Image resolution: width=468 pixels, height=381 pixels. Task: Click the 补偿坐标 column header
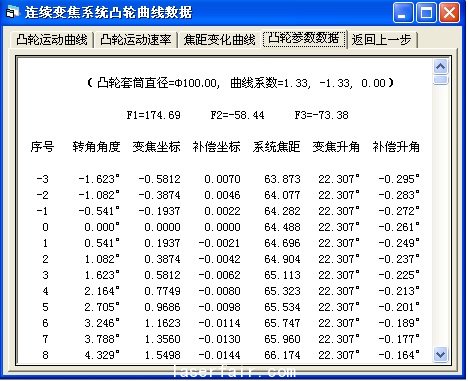216,147
